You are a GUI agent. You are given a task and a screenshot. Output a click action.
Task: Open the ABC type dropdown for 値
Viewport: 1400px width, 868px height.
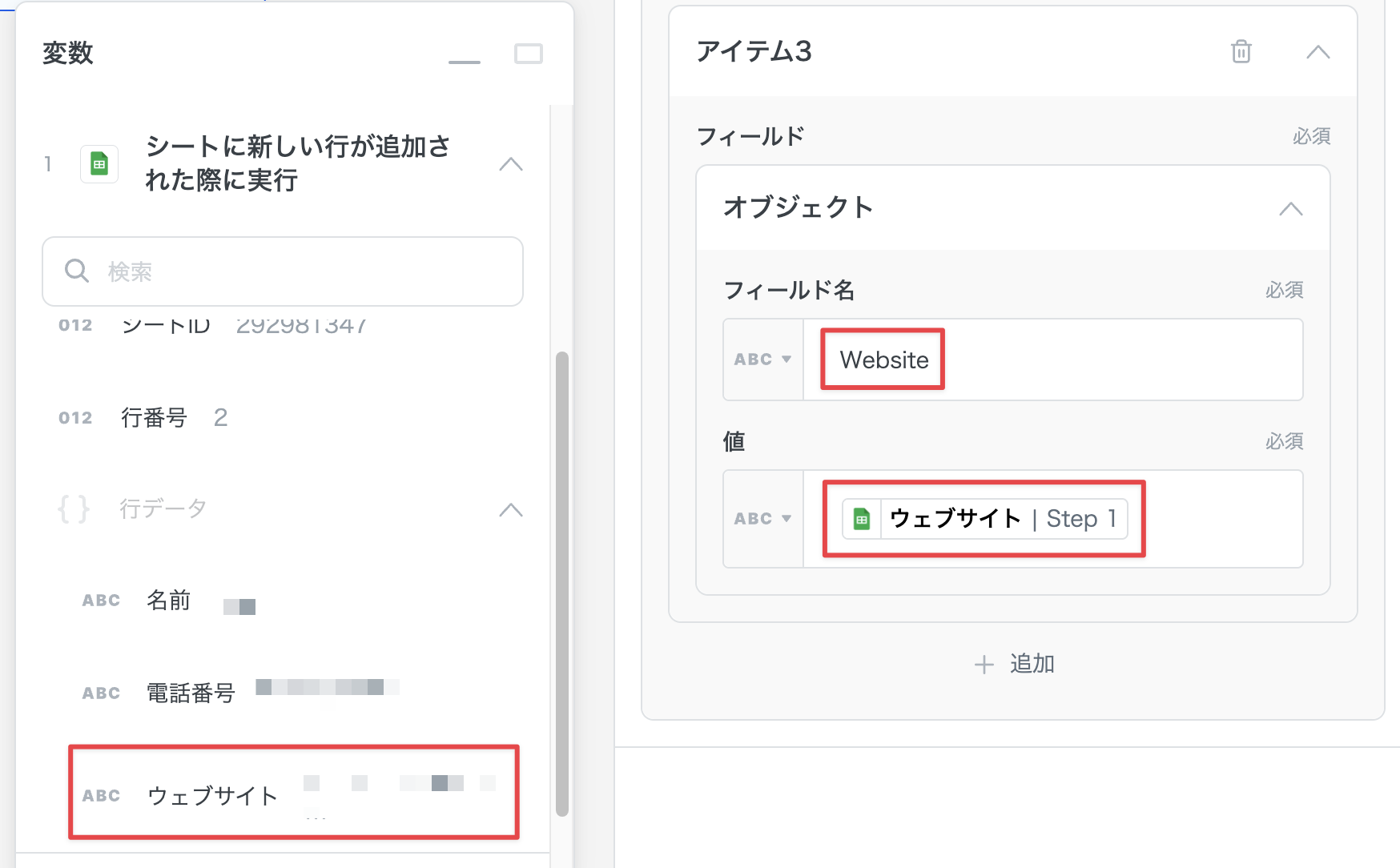762,519
